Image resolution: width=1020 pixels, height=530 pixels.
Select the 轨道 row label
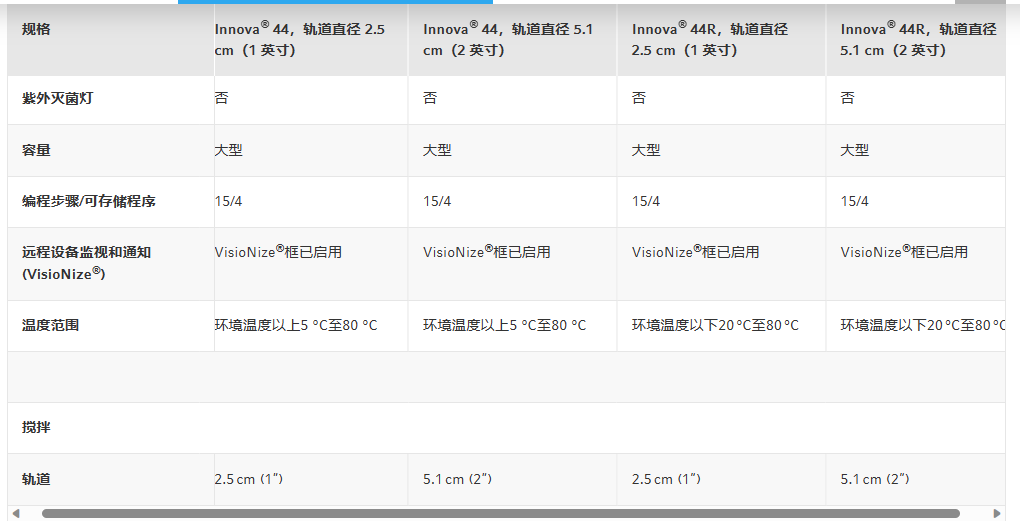click(36, 479)
